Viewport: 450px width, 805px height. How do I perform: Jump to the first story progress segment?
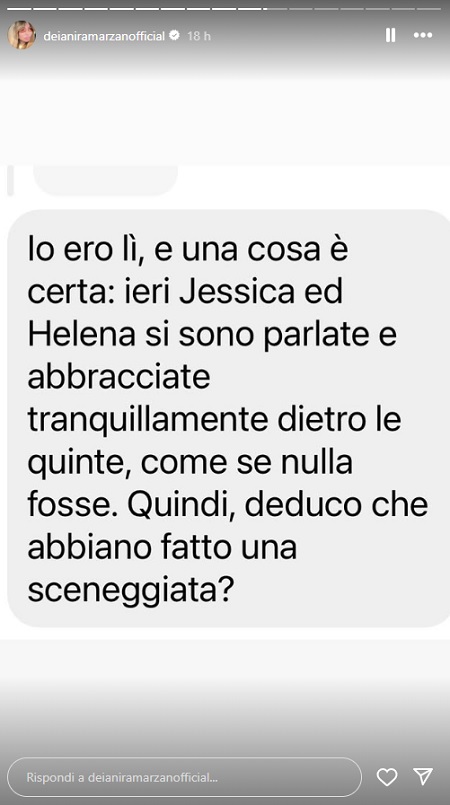[x=19, y=9]
